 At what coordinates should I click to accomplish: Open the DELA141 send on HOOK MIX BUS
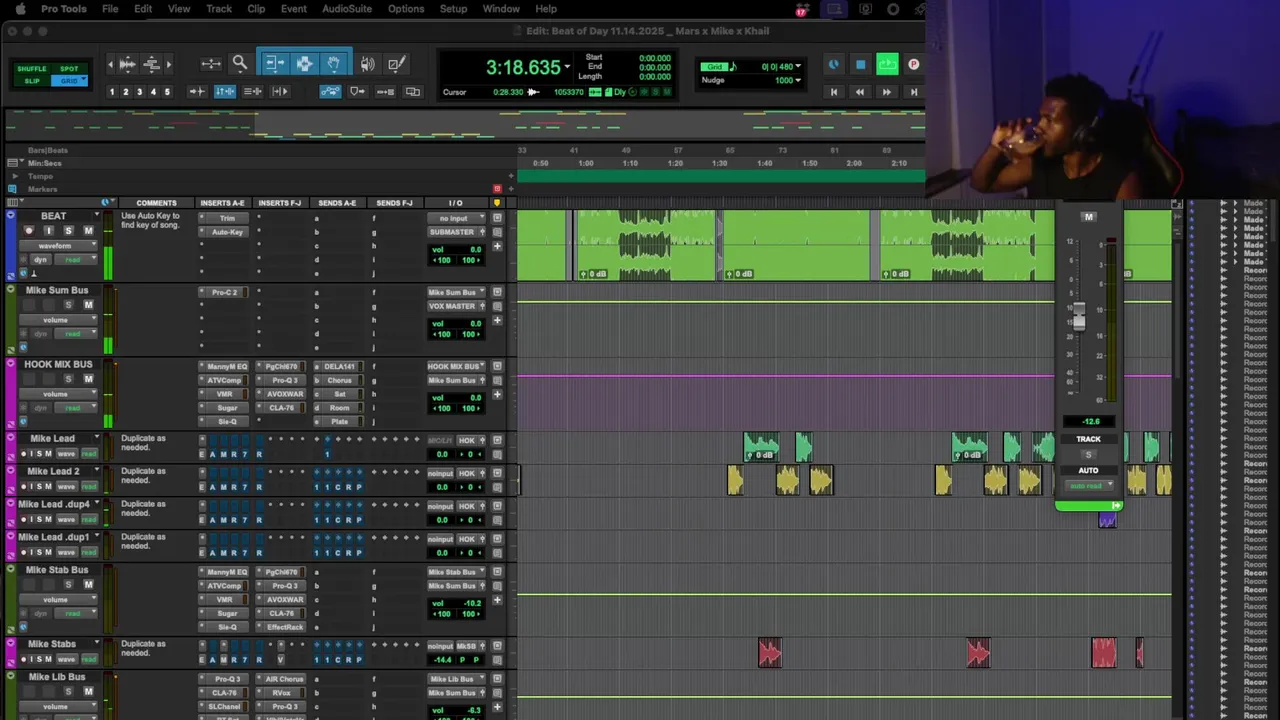pos(339,366)
